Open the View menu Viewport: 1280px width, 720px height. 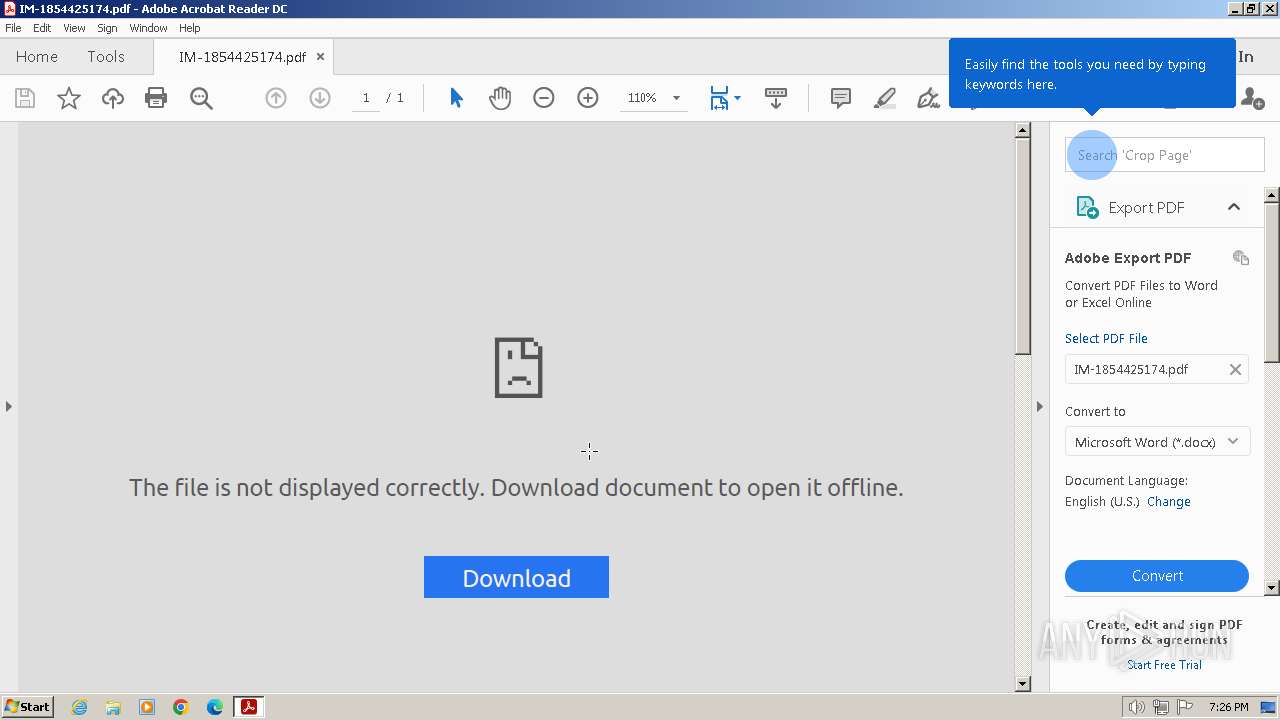(74, 28)
